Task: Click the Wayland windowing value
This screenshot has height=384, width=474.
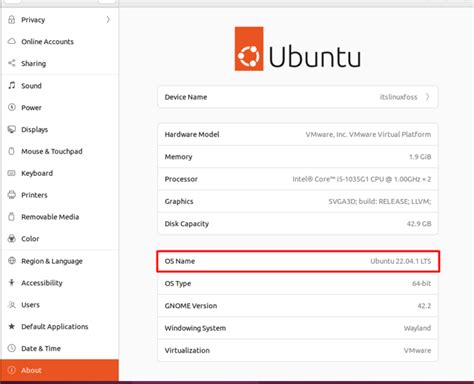Action: click(417, 328)
